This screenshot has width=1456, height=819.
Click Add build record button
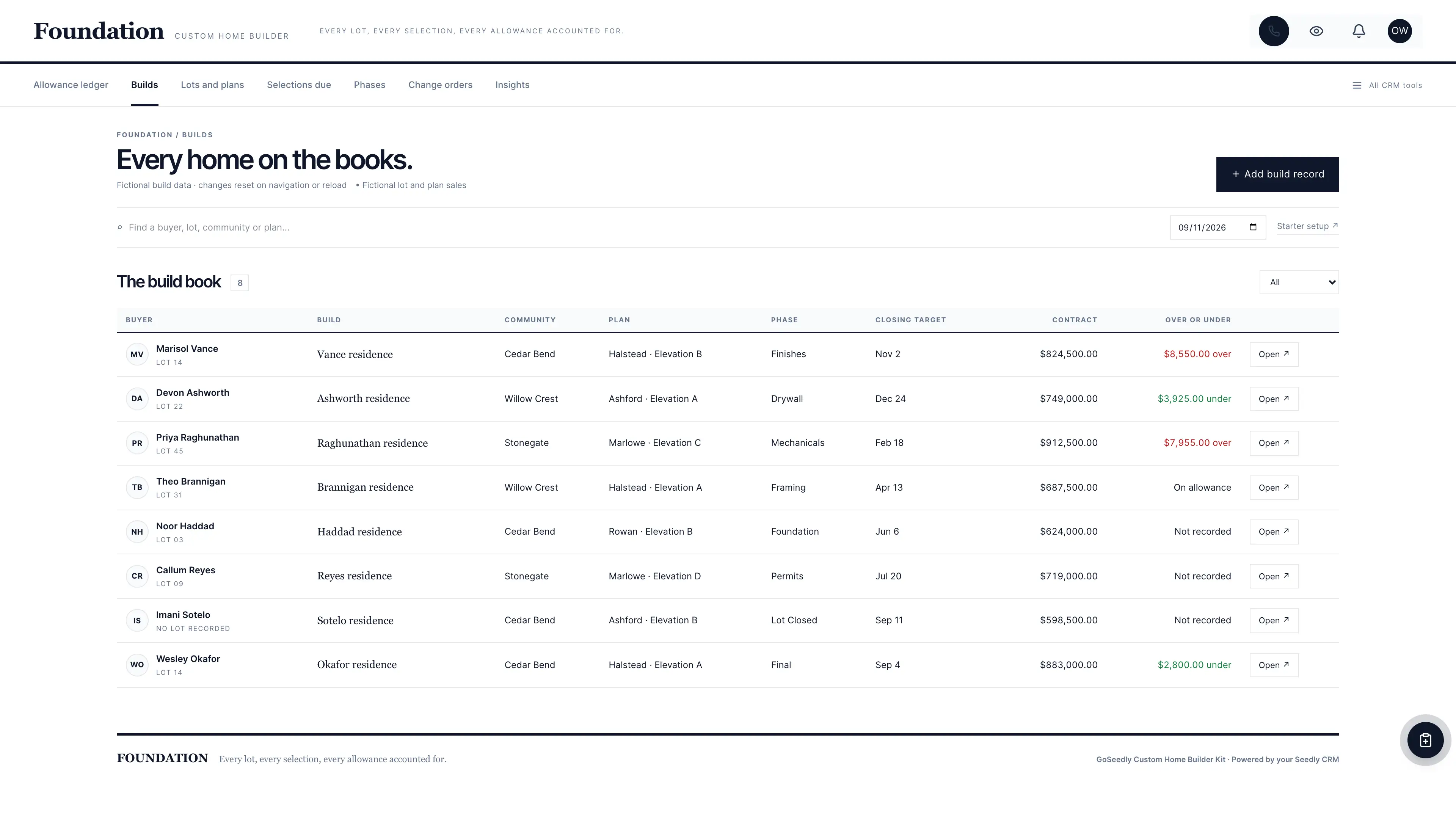[1277, 174]
